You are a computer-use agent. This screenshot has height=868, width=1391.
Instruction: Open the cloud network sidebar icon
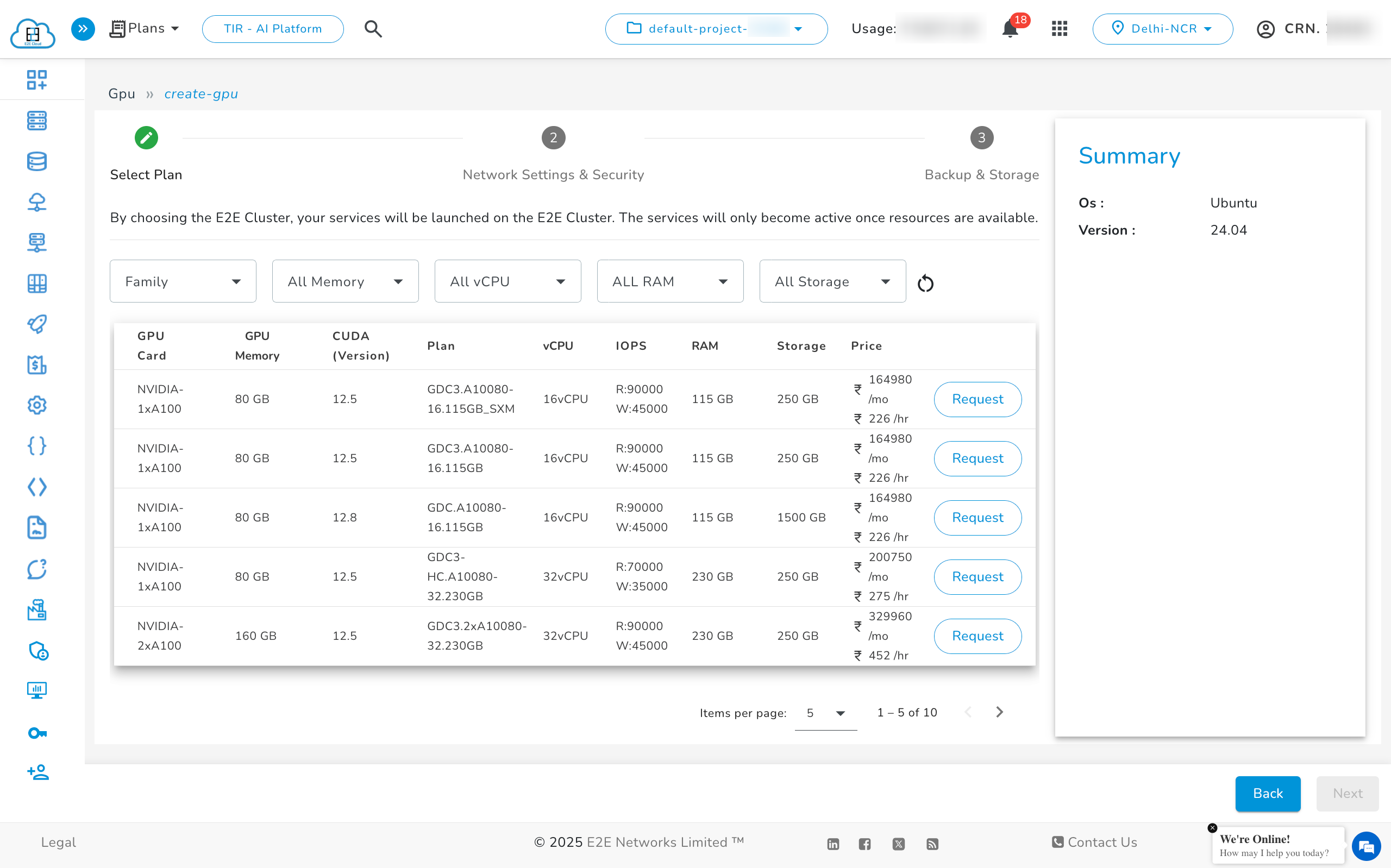[x=37, y=202]
